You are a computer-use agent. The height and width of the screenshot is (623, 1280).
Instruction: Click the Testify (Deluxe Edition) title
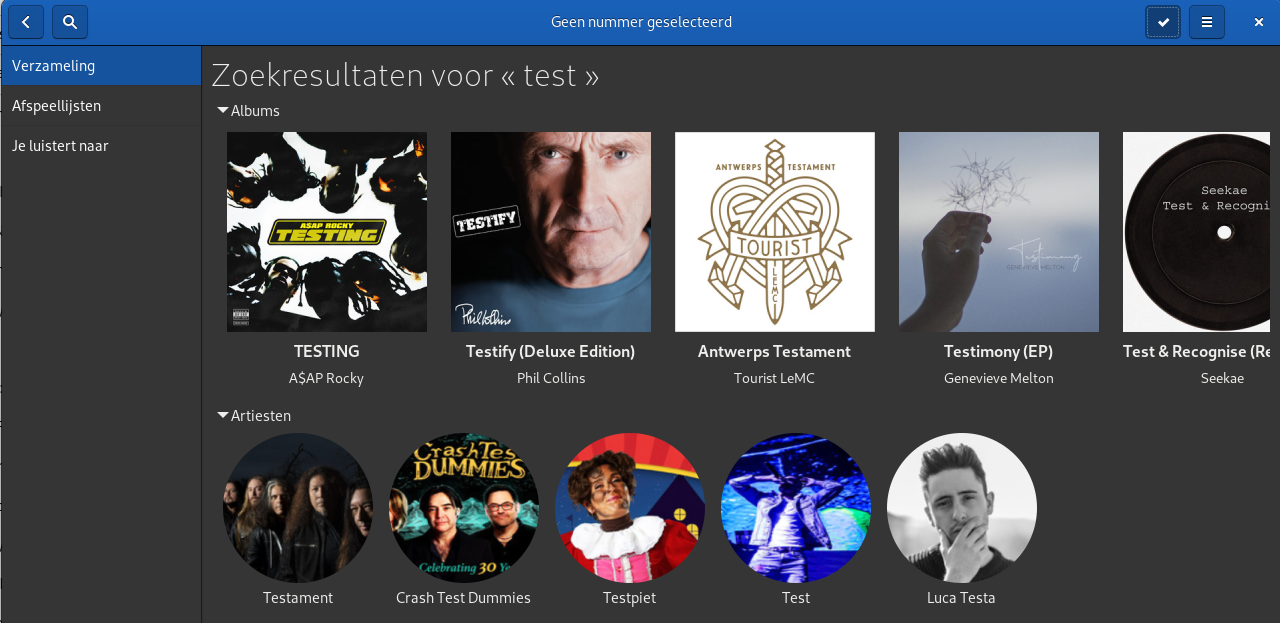[551, 352]
